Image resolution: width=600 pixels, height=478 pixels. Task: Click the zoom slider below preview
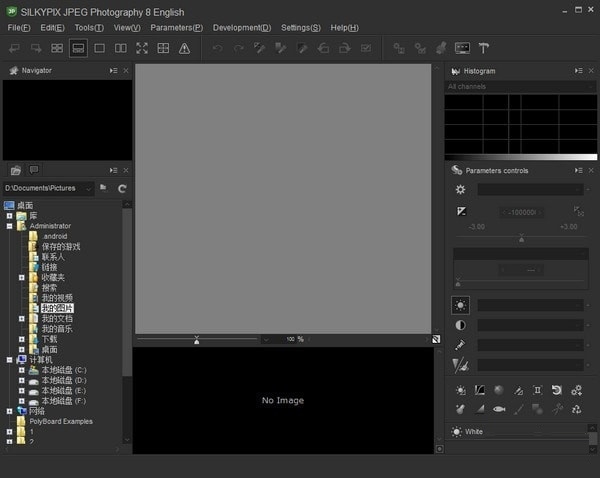coord(197,340)
